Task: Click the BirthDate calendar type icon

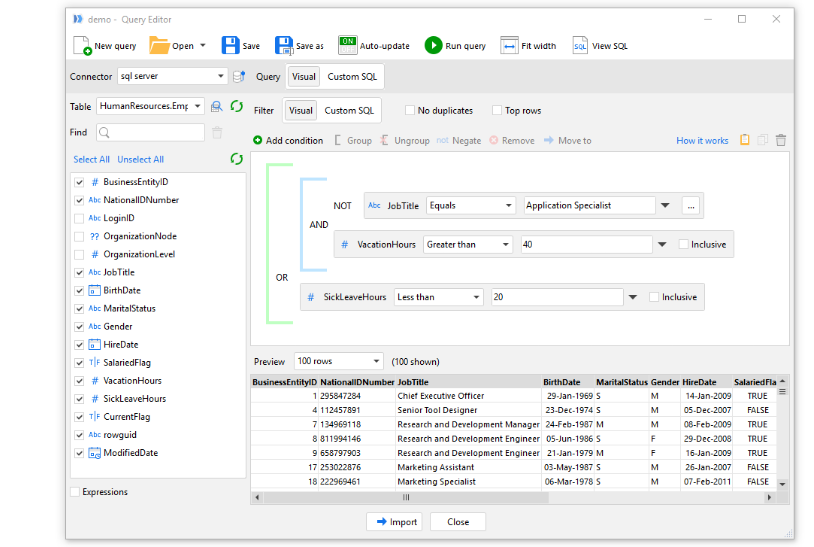Action: click(x=94, y=291)
